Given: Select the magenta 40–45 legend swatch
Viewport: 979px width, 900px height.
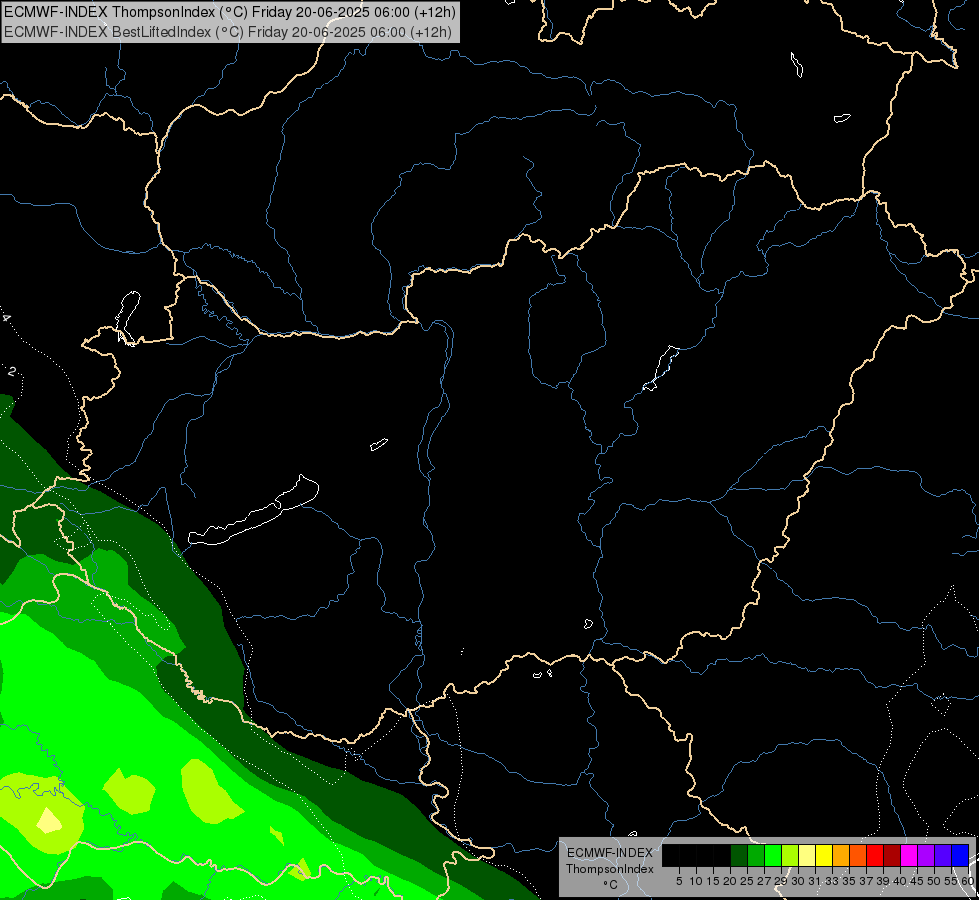Looking at the screenshot, I should (x=909, y=855).
